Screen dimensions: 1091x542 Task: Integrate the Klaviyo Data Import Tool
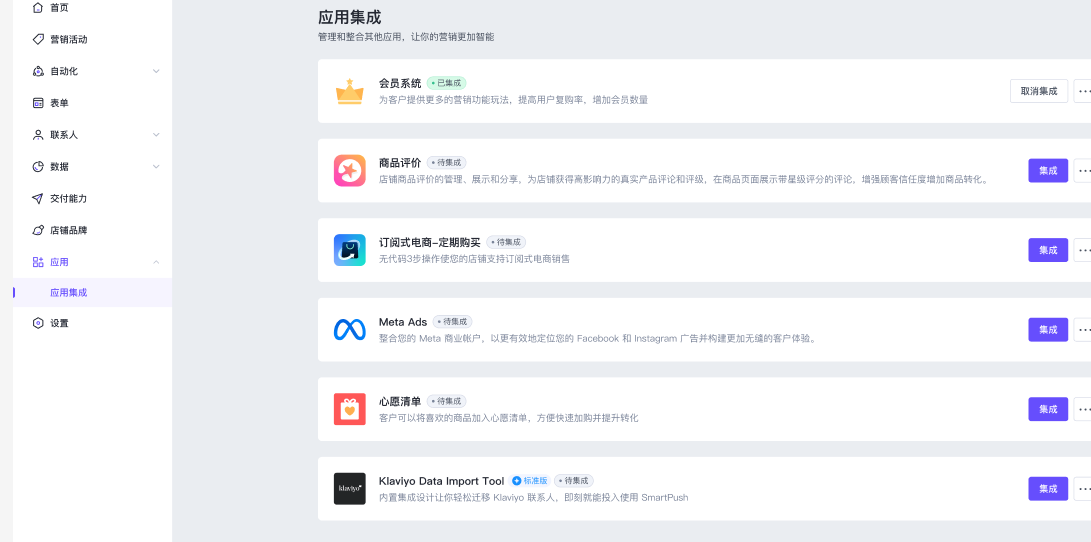click(x=1047, y=489)
